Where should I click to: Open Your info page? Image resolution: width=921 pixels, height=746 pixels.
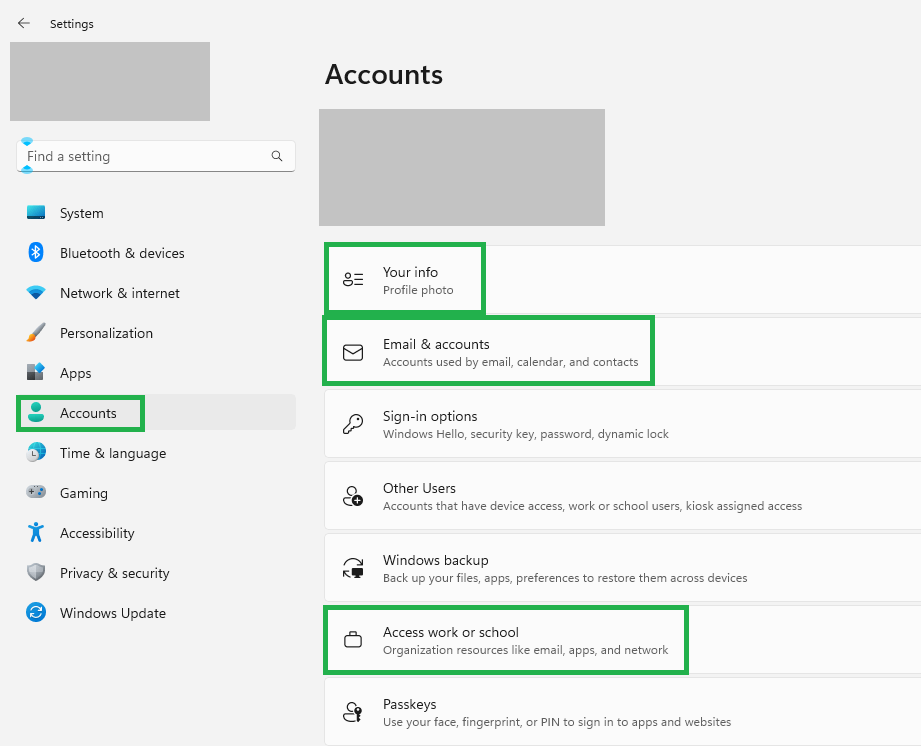[x=623, y=280]
